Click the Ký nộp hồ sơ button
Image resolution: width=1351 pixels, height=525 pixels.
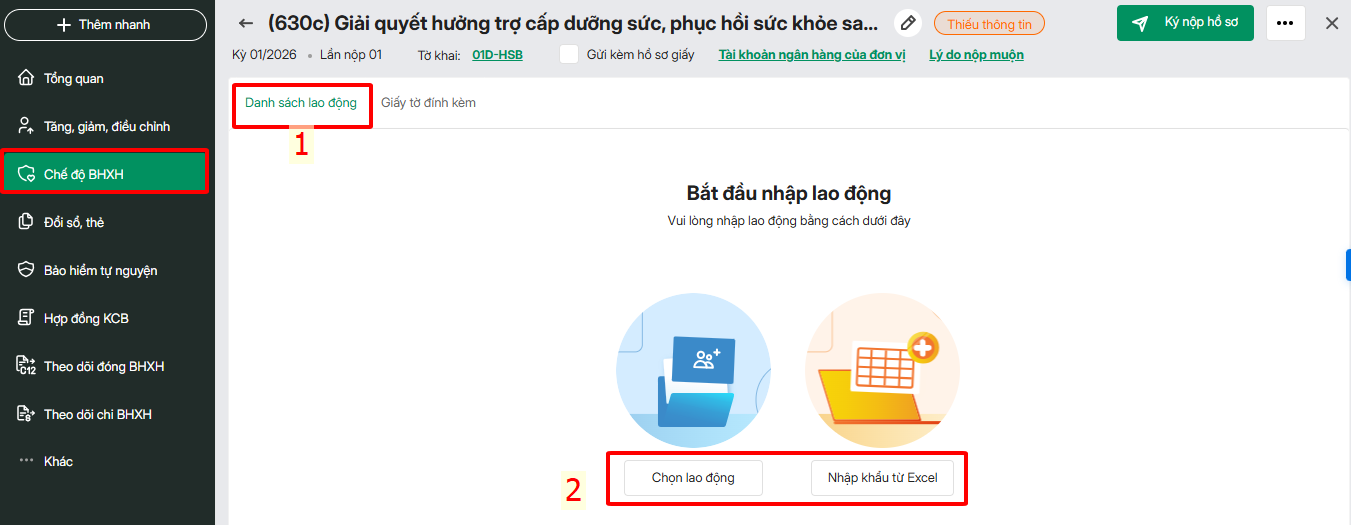(x=1185, y=23)
